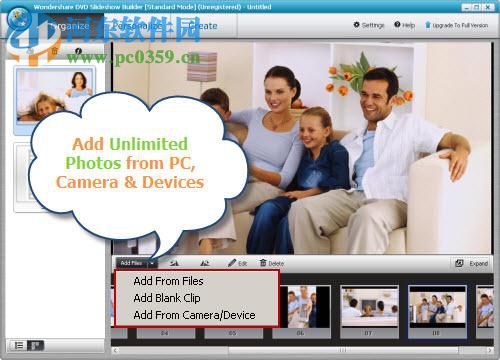Open Settings with the gear icon
This screenshot has width=500, height=360.
(x=369, y=25)
